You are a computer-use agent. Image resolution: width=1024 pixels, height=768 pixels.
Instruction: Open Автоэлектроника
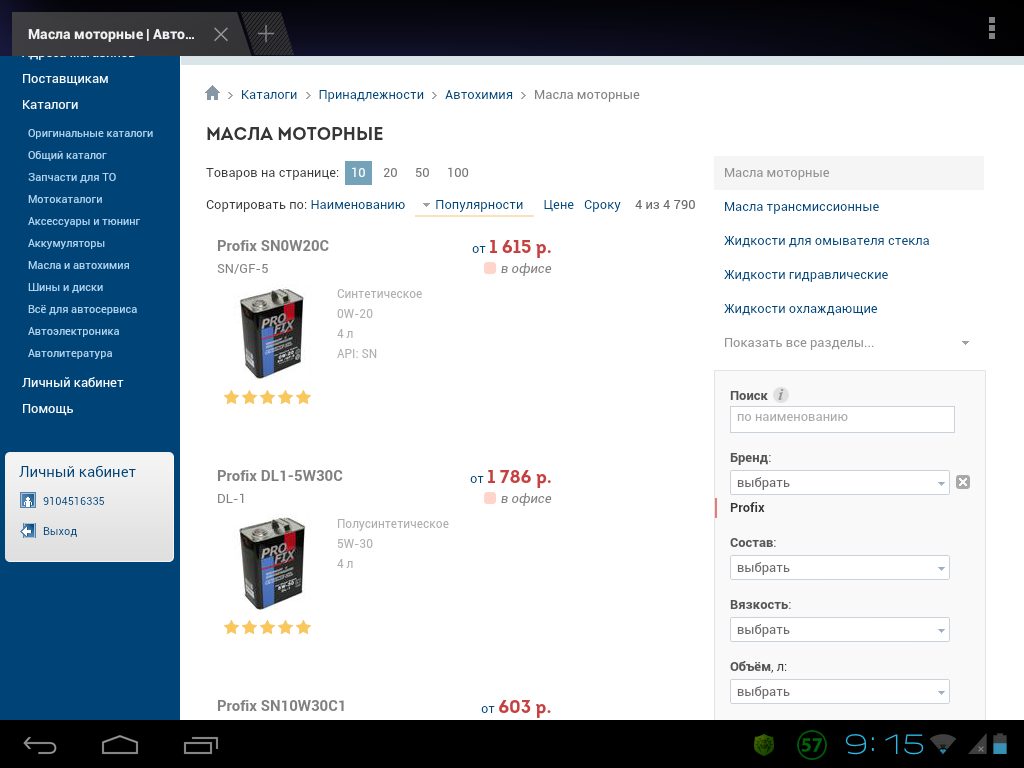pyautogui.click(x=73, y=331)
